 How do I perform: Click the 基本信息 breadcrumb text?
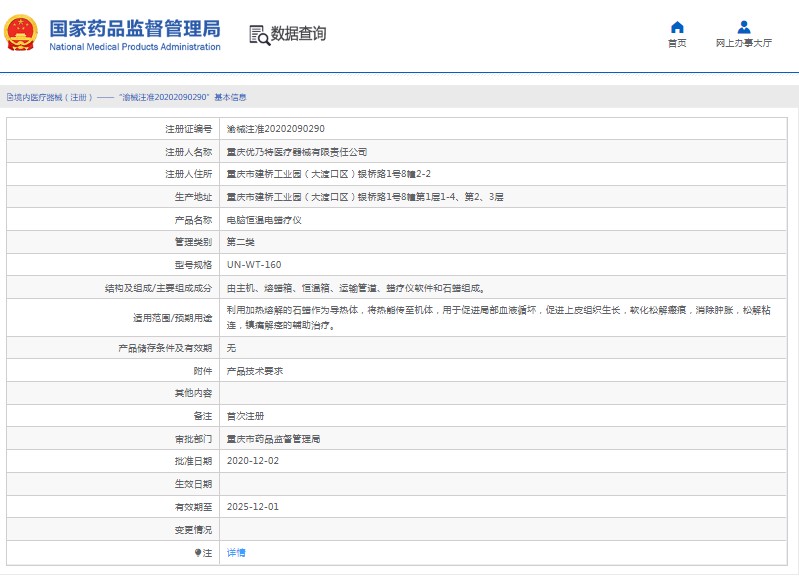pos(230,97)
